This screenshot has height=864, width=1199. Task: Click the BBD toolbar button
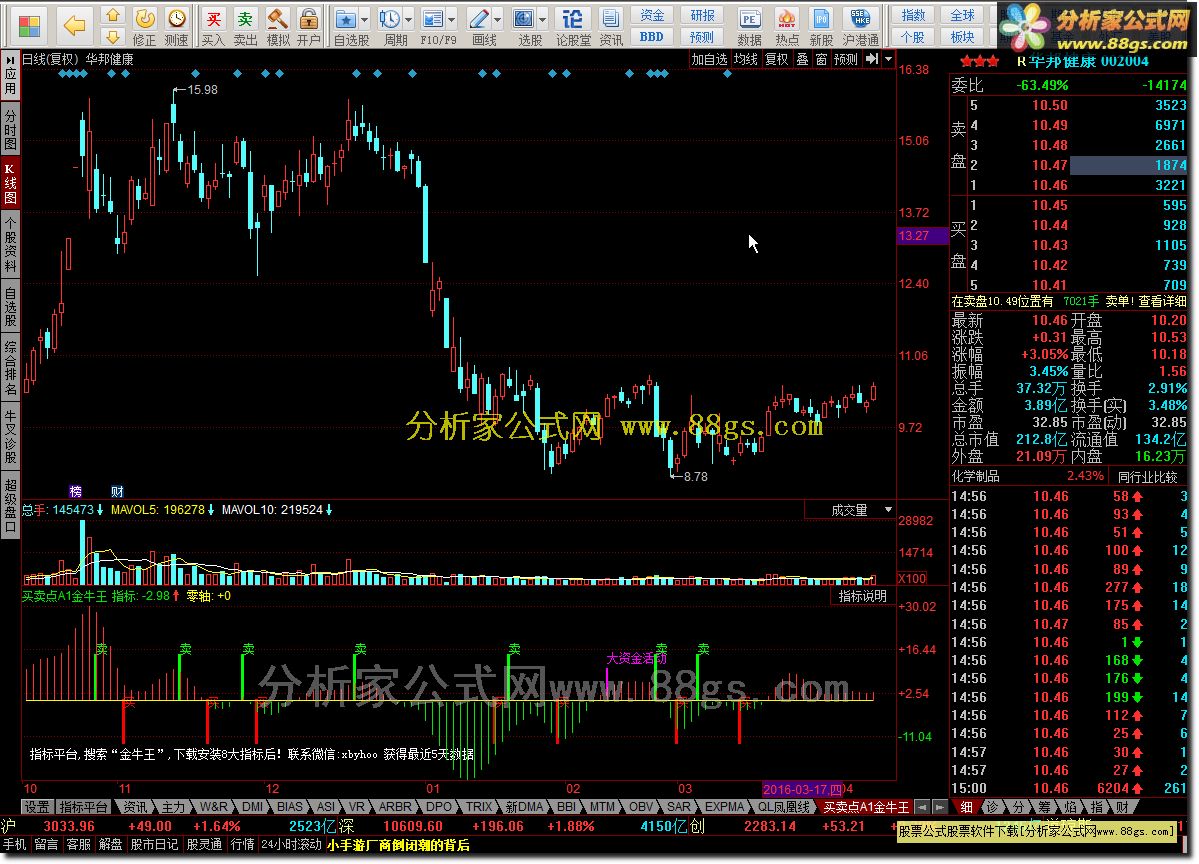click(652, 37)
